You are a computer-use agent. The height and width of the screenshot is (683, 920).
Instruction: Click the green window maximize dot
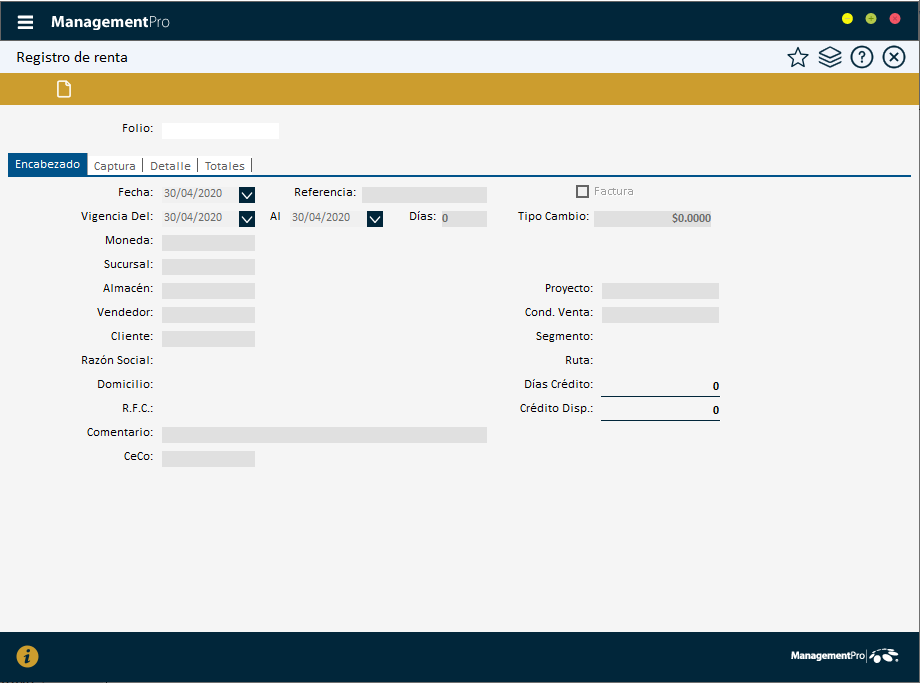pos(871,19)
